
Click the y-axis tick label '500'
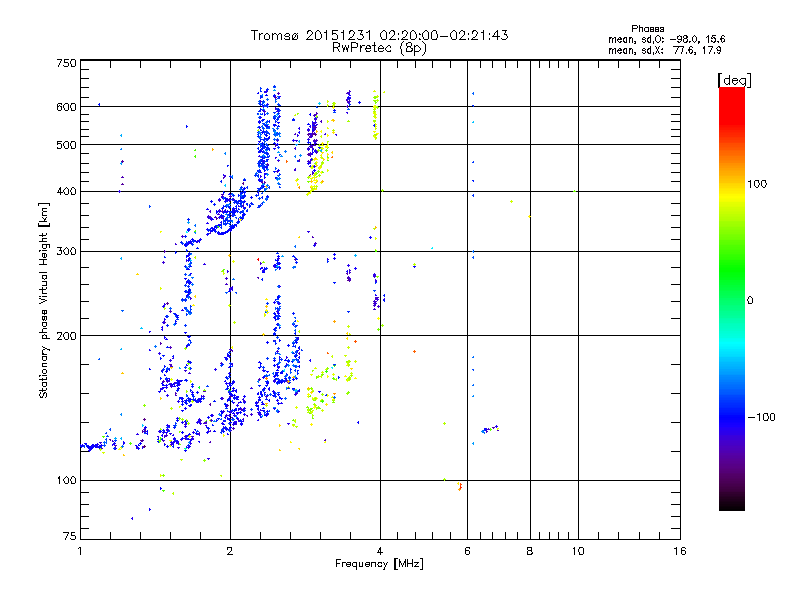coord(67,145)
